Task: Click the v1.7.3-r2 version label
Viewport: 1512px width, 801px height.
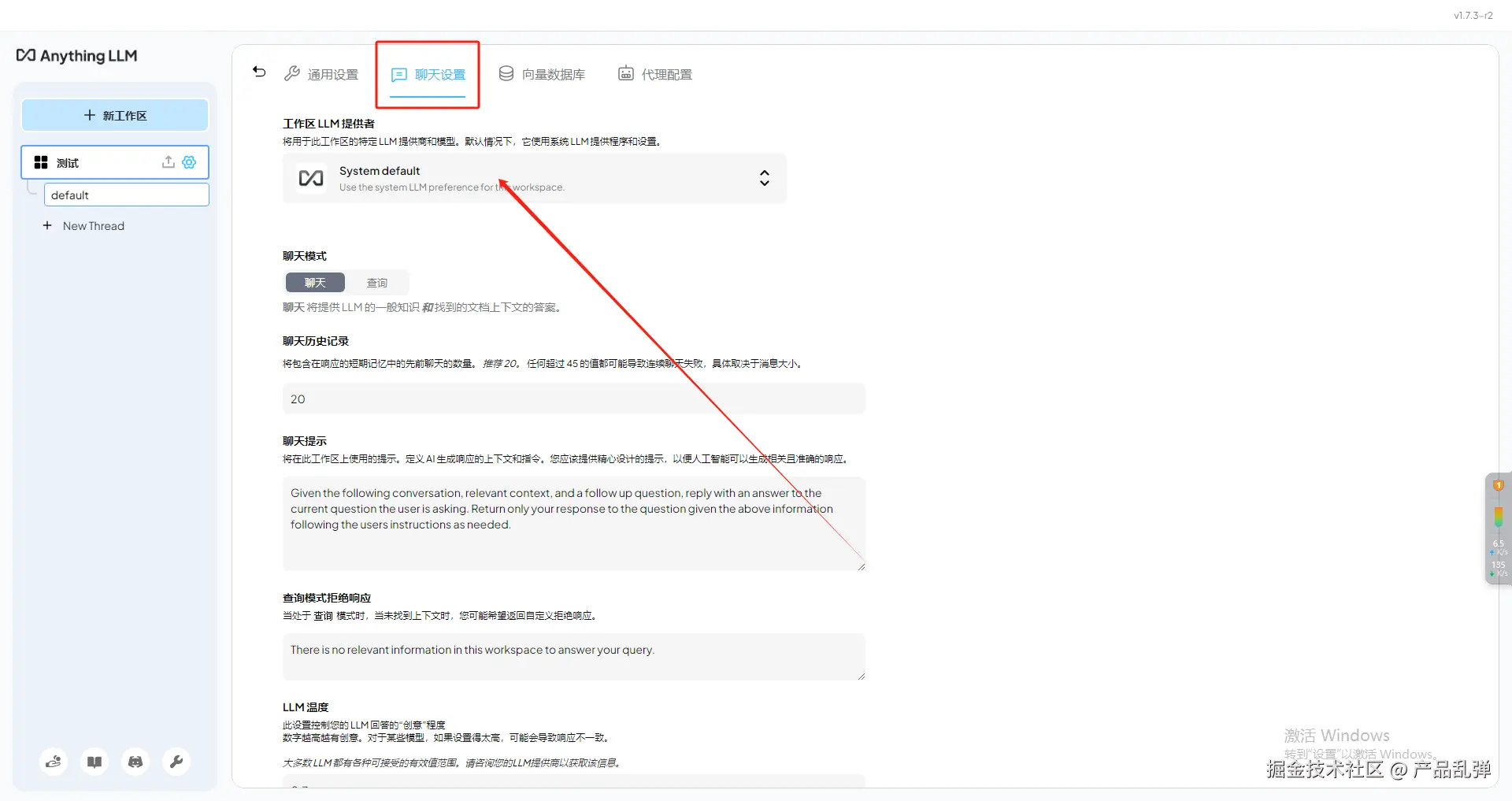Action: click(x=1473, y=15)
